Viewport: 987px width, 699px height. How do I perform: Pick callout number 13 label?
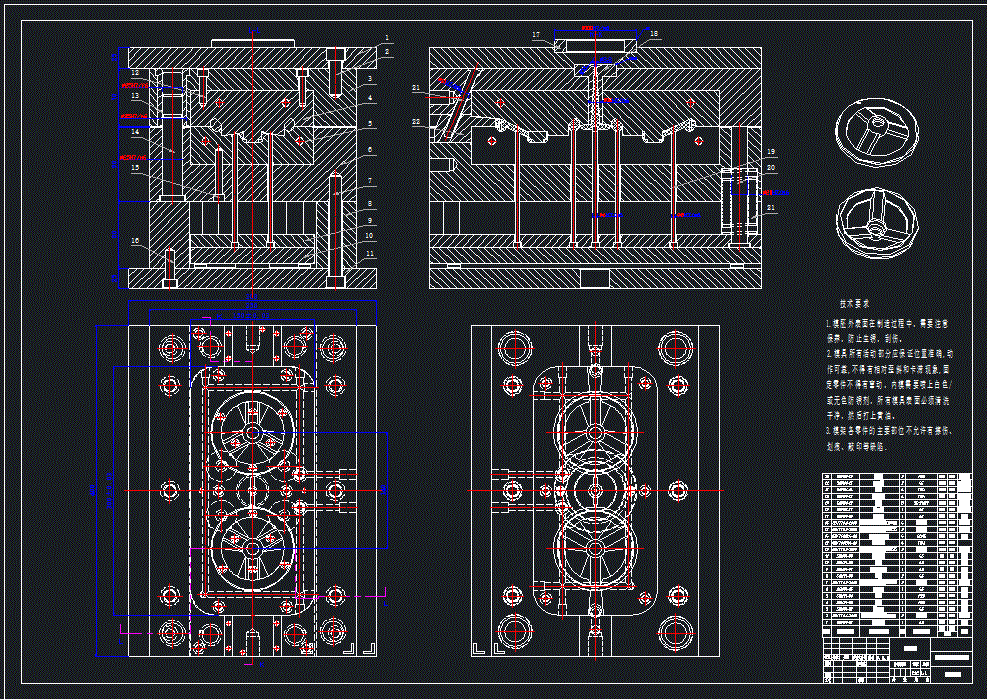(x=135, y=96)
